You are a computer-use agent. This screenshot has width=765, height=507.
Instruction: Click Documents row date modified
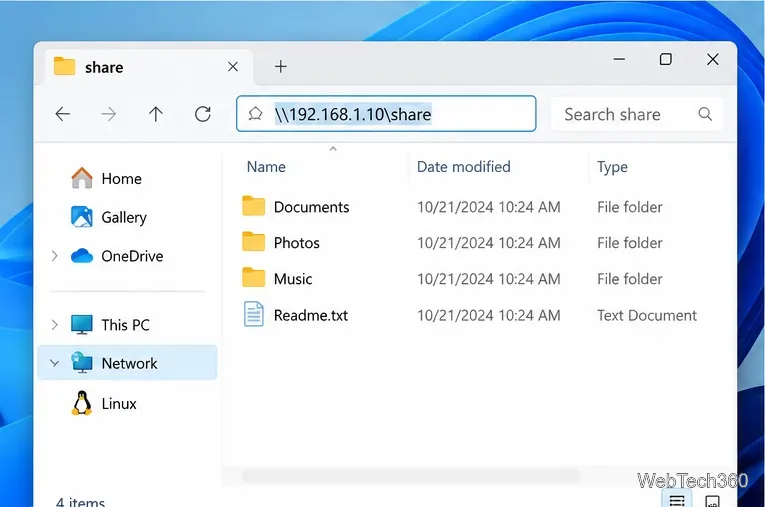pos(489,207)
